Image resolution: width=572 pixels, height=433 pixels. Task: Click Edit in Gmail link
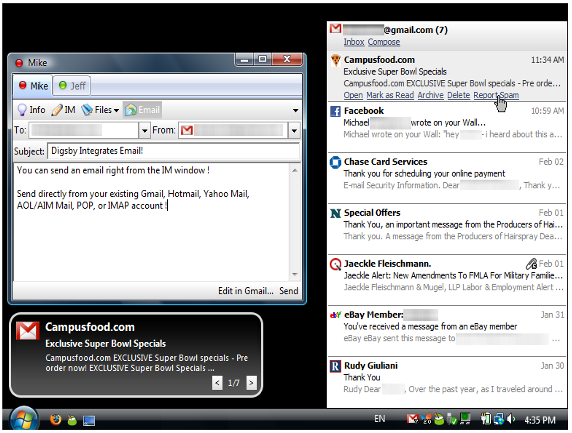246,291
